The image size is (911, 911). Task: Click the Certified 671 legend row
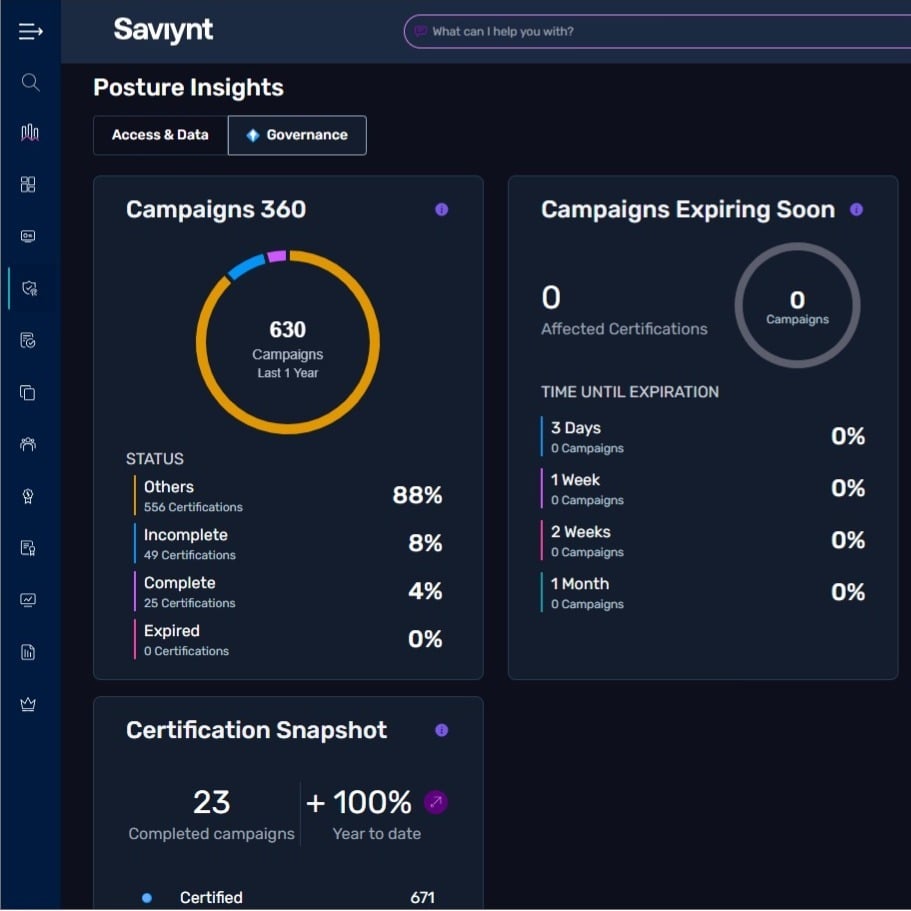click(288, 898)
